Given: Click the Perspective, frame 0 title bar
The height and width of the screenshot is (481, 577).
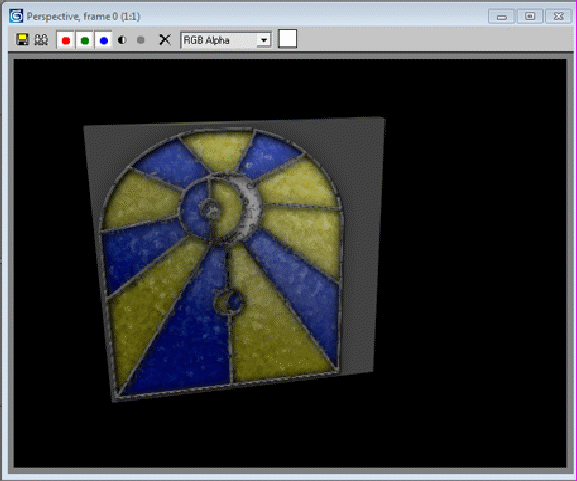Looking at the screenshot, I should pyautogui.click(x=84, y=17).
